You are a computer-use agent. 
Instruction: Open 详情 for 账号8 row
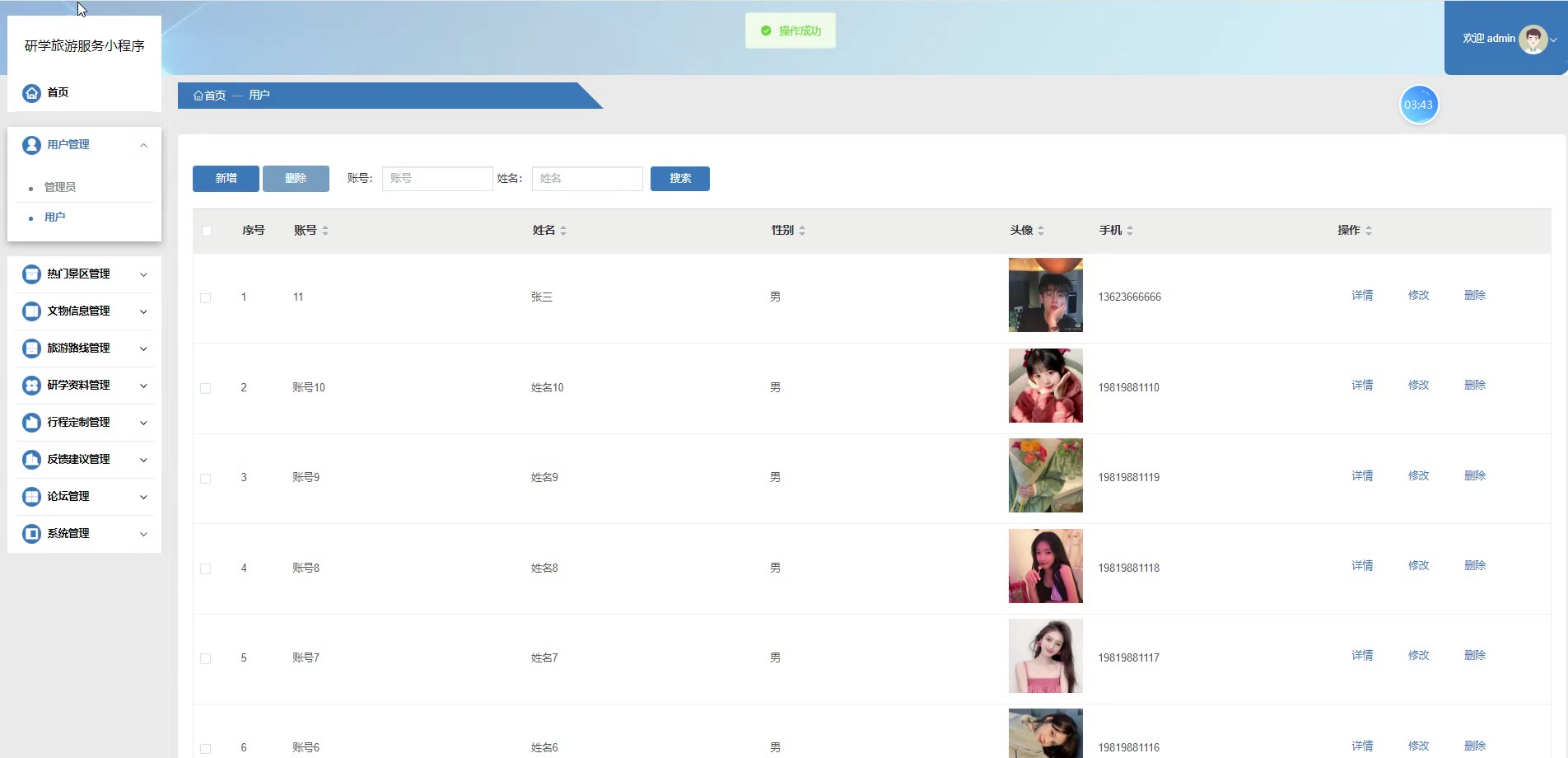coord(1362,565)
